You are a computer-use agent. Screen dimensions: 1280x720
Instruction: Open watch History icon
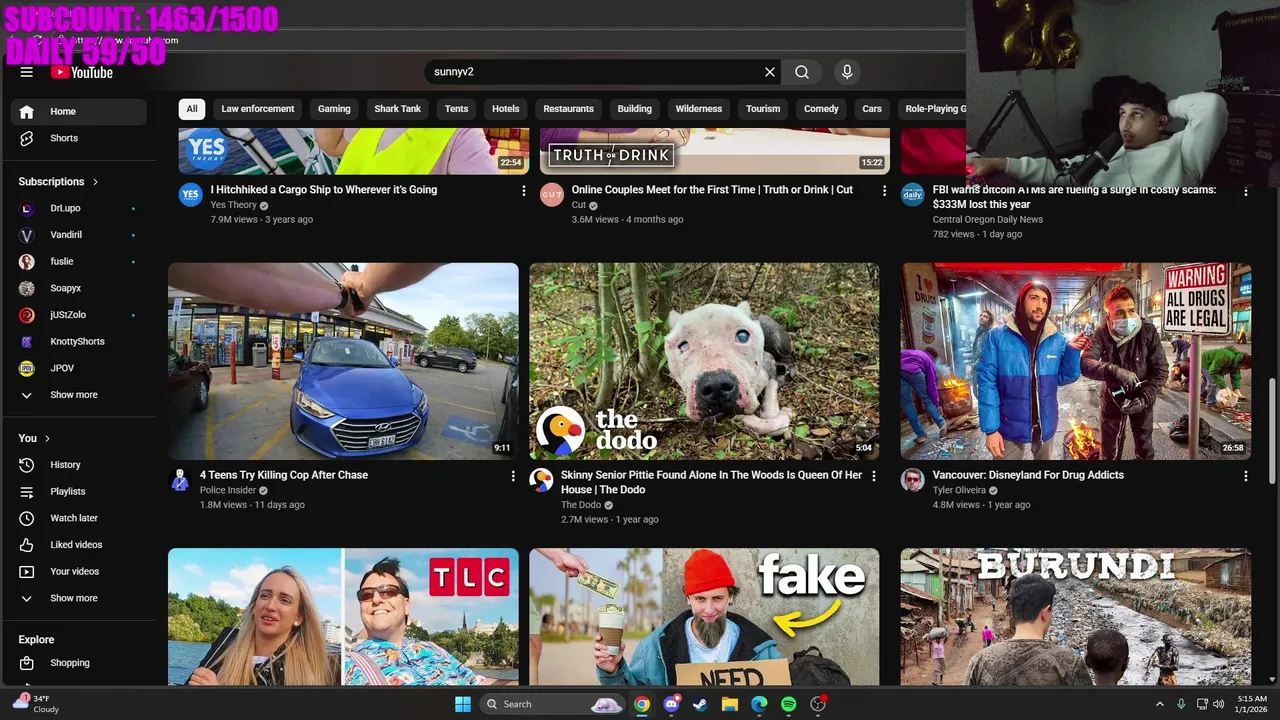27,465
